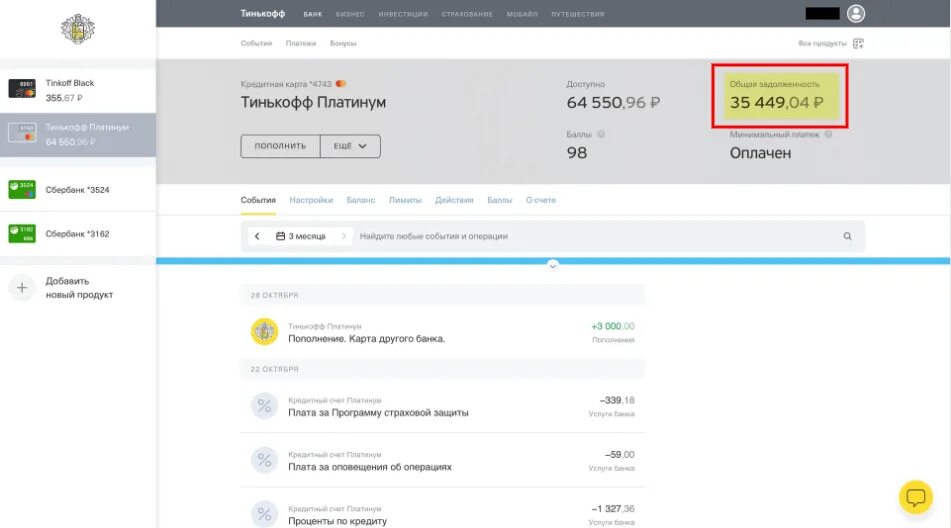
Task: Switch to the Баллы tab
Action: click(x=500, y=200)
